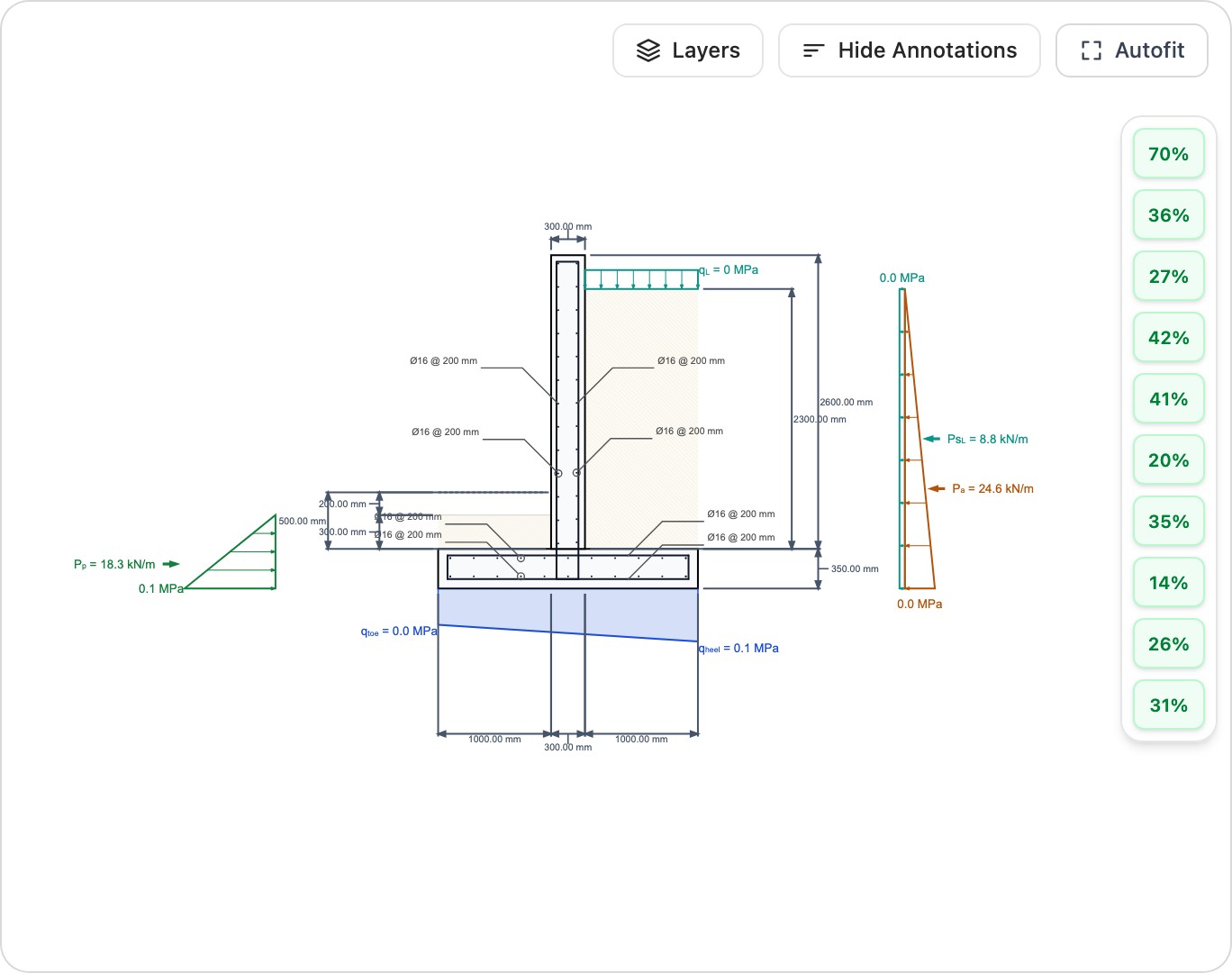The image size is (1232, 973).
Task: Click the top-left Ø16 @ 200 mm label
Action: click(x=443, y=361)
